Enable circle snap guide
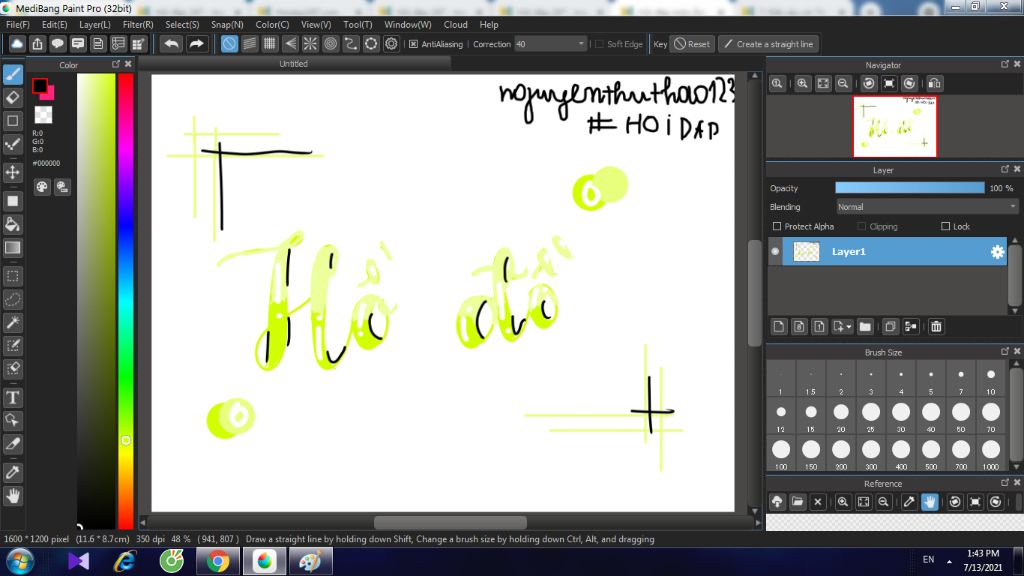Viewport: 1024px width, 576px height. click(x=330, y=44)
